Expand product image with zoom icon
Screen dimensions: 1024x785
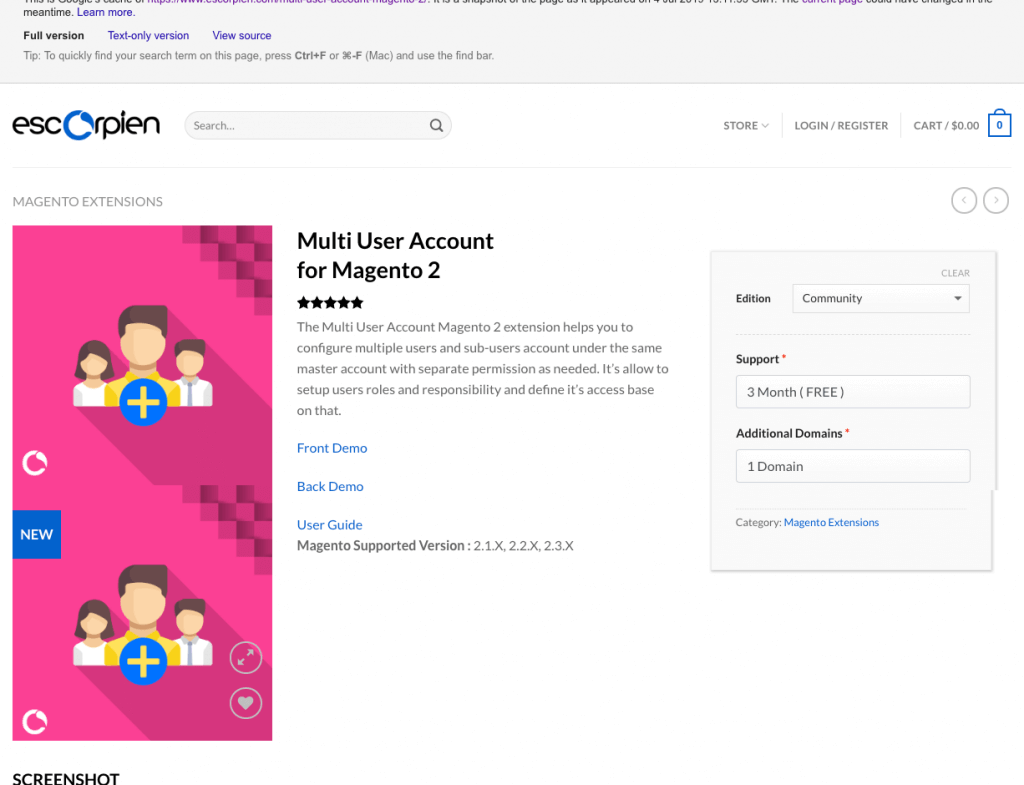(x=245, y=657)
